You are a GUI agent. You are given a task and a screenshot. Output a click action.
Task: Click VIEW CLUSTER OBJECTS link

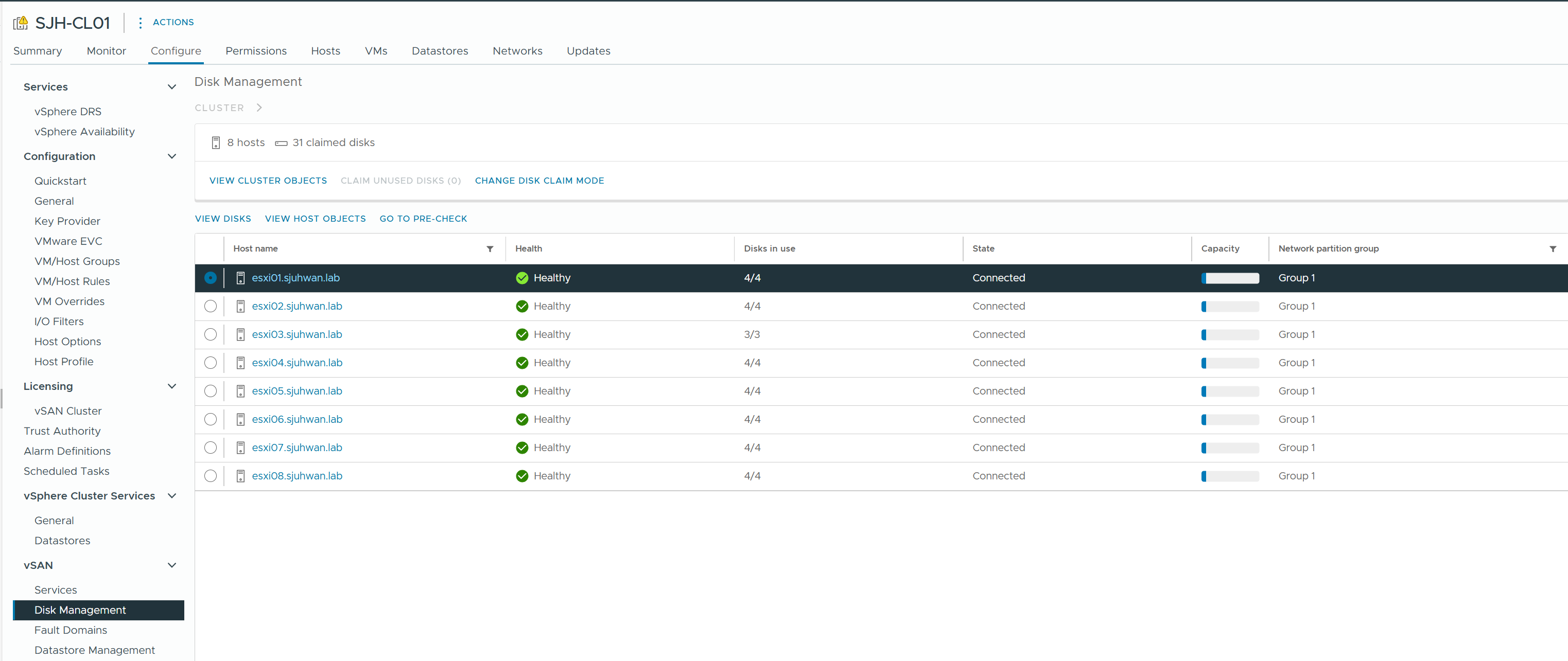pos(268,181)
